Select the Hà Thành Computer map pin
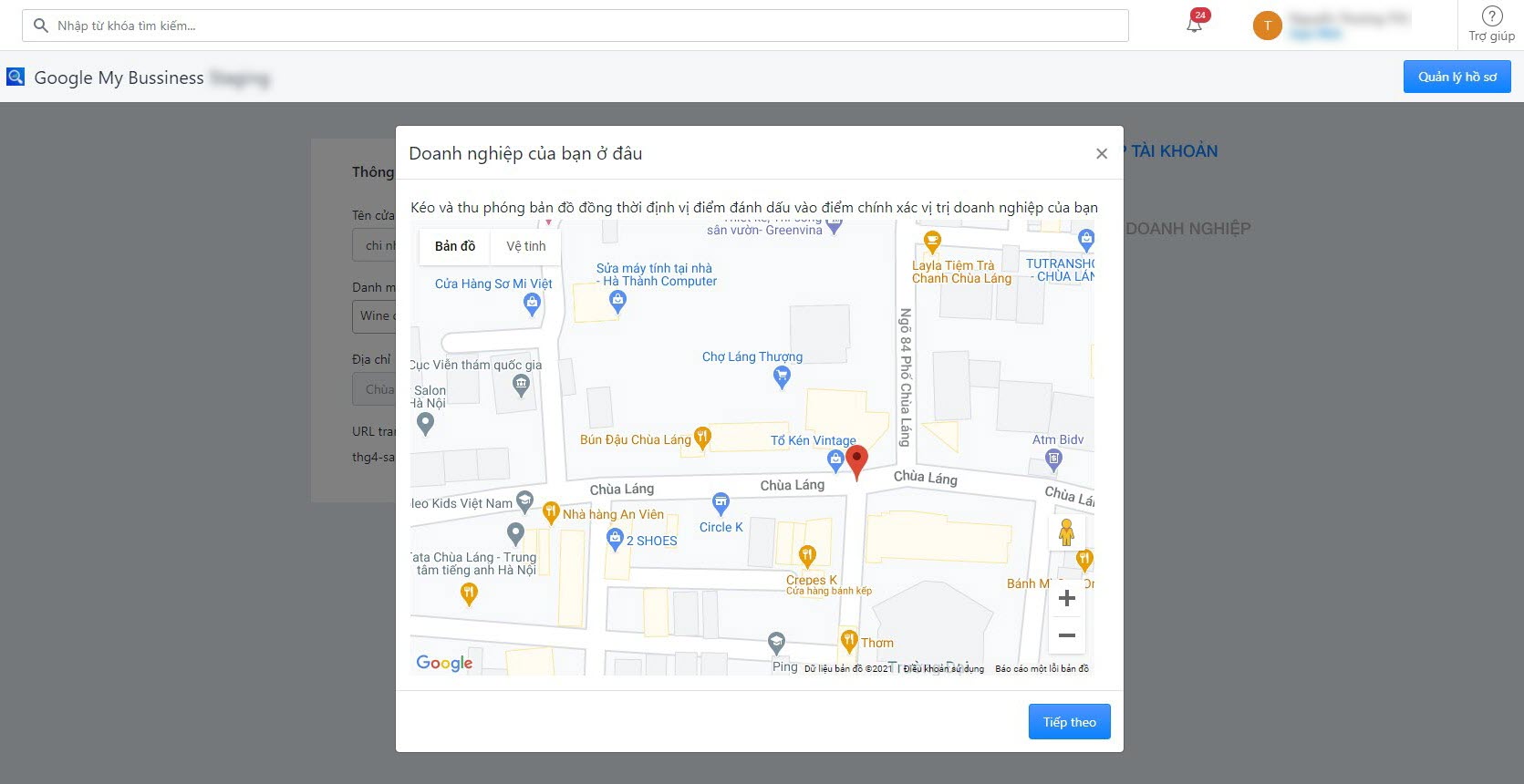Viewport: 1524px width, 784px height. pyautogui.click(x=617, y=302)
